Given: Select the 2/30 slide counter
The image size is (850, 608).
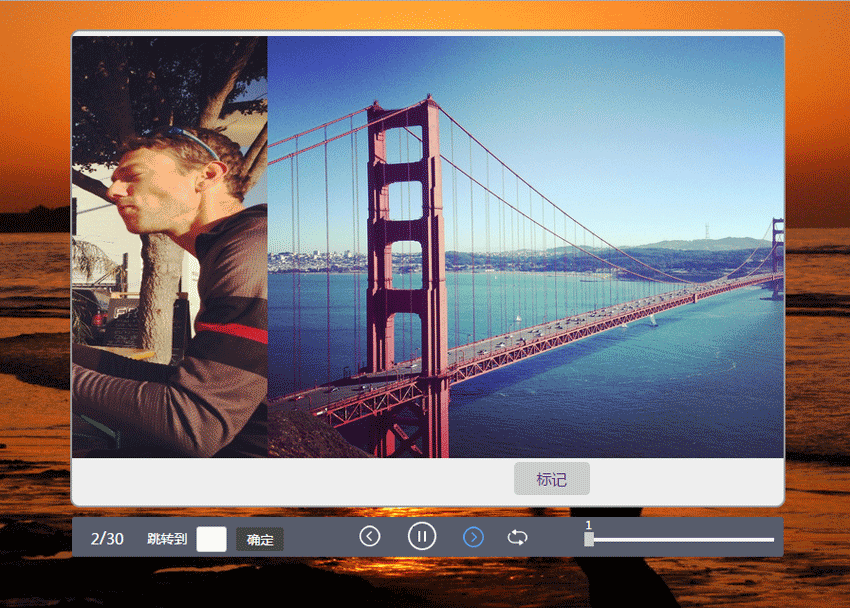Looking at the screenshot, I should point(107,539).
